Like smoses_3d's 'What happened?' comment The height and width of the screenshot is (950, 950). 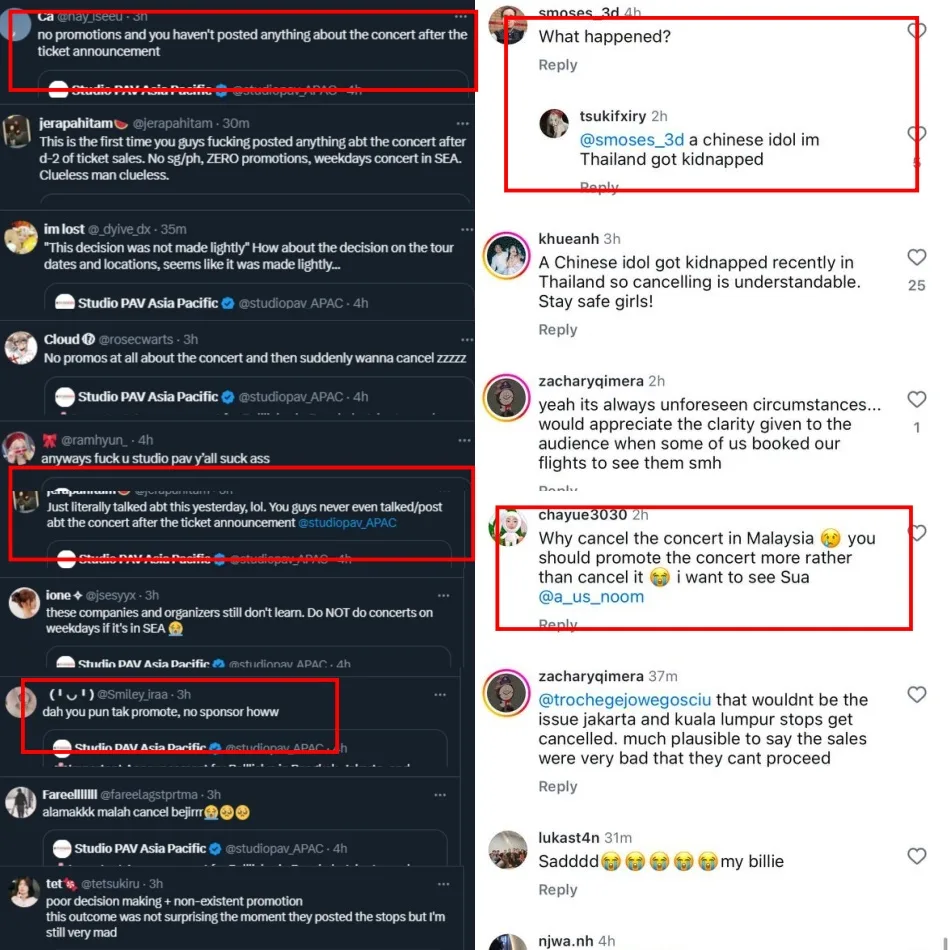(916, 32)
